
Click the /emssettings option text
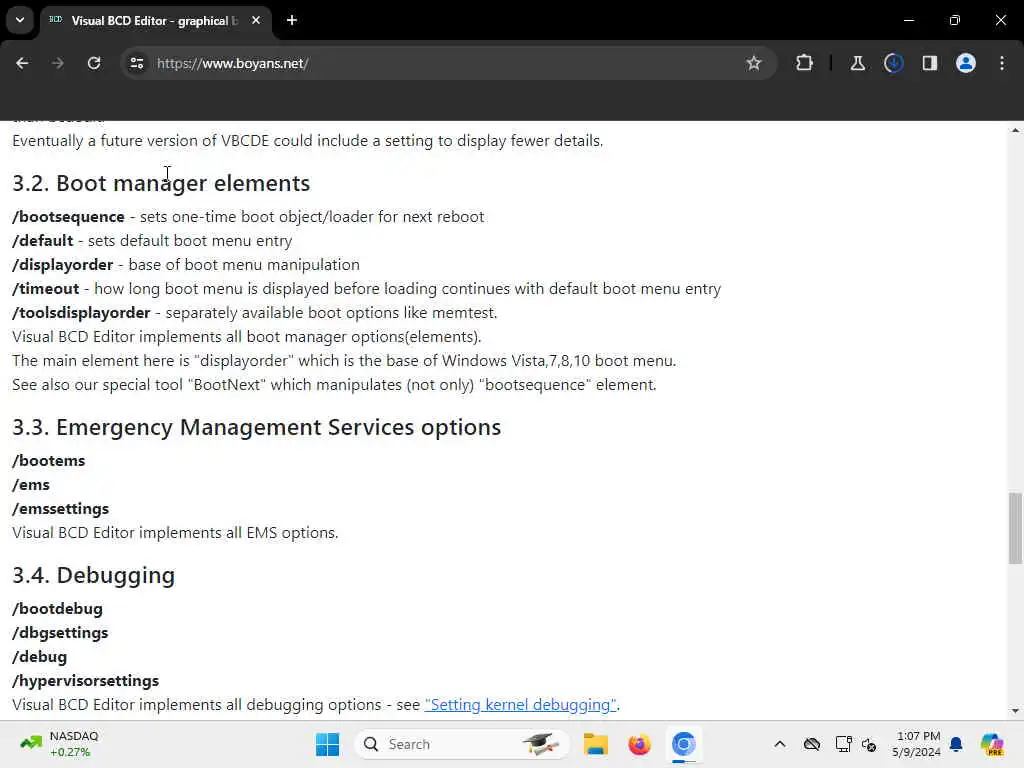pyautogui.click(x=60, y=509)
